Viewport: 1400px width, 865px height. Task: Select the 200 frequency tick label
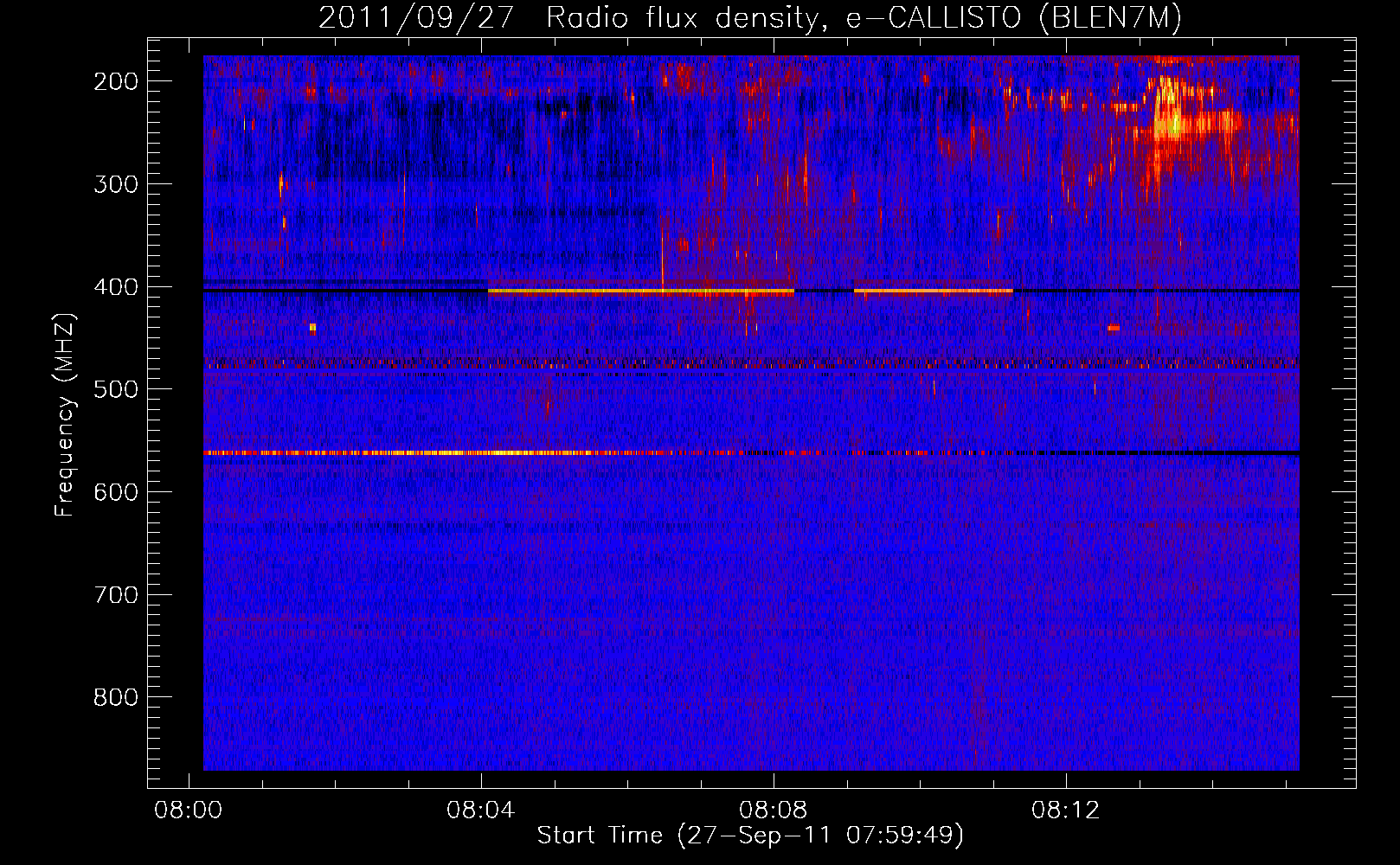(116, 81)
